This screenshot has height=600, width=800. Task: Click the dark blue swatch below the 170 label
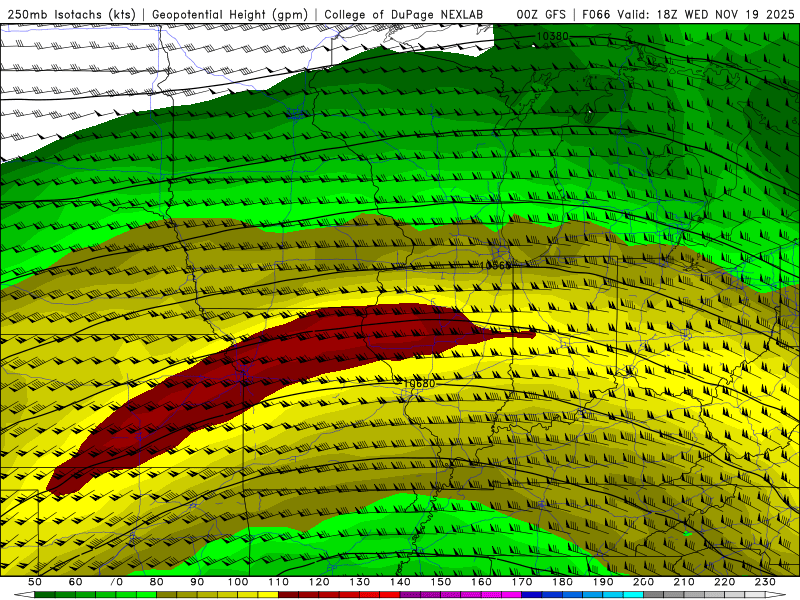[532, 595]
